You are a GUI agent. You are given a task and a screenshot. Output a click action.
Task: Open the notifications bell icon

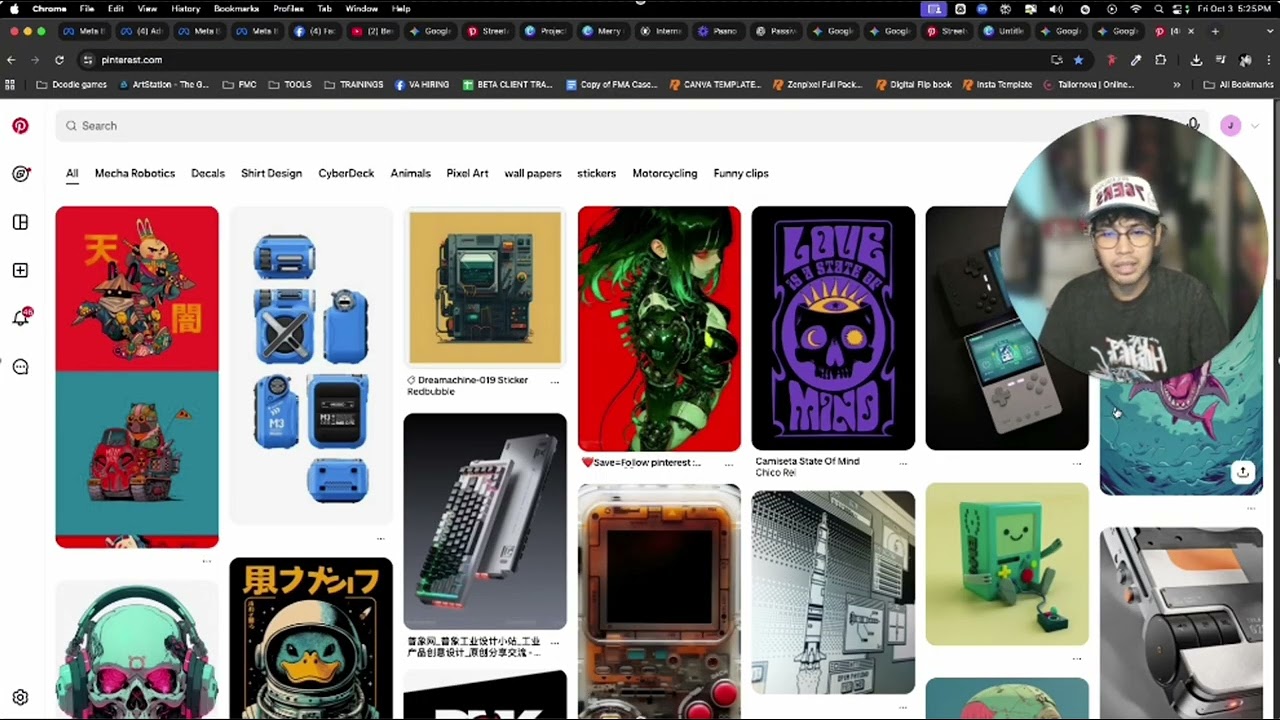click(x=20, y=318)
